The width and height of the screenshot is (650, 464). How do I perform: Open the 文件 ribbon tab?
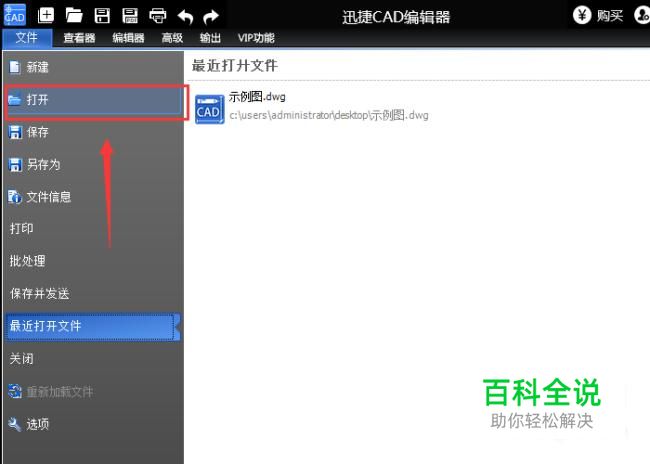pos(27,38)
